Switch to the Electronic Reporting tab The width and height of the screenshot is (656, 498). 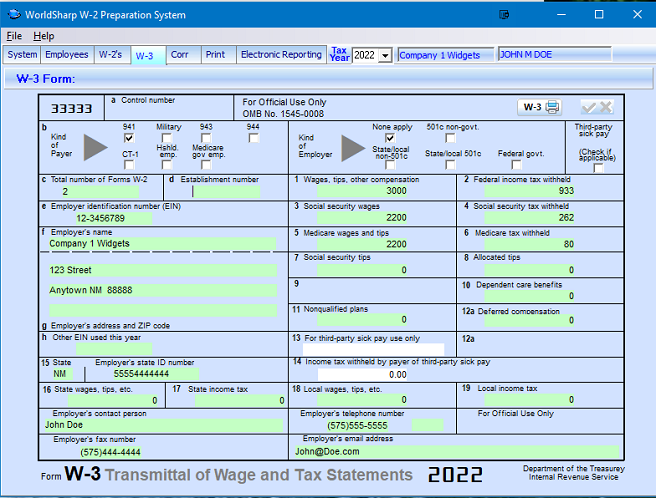(x=281, y=55)
